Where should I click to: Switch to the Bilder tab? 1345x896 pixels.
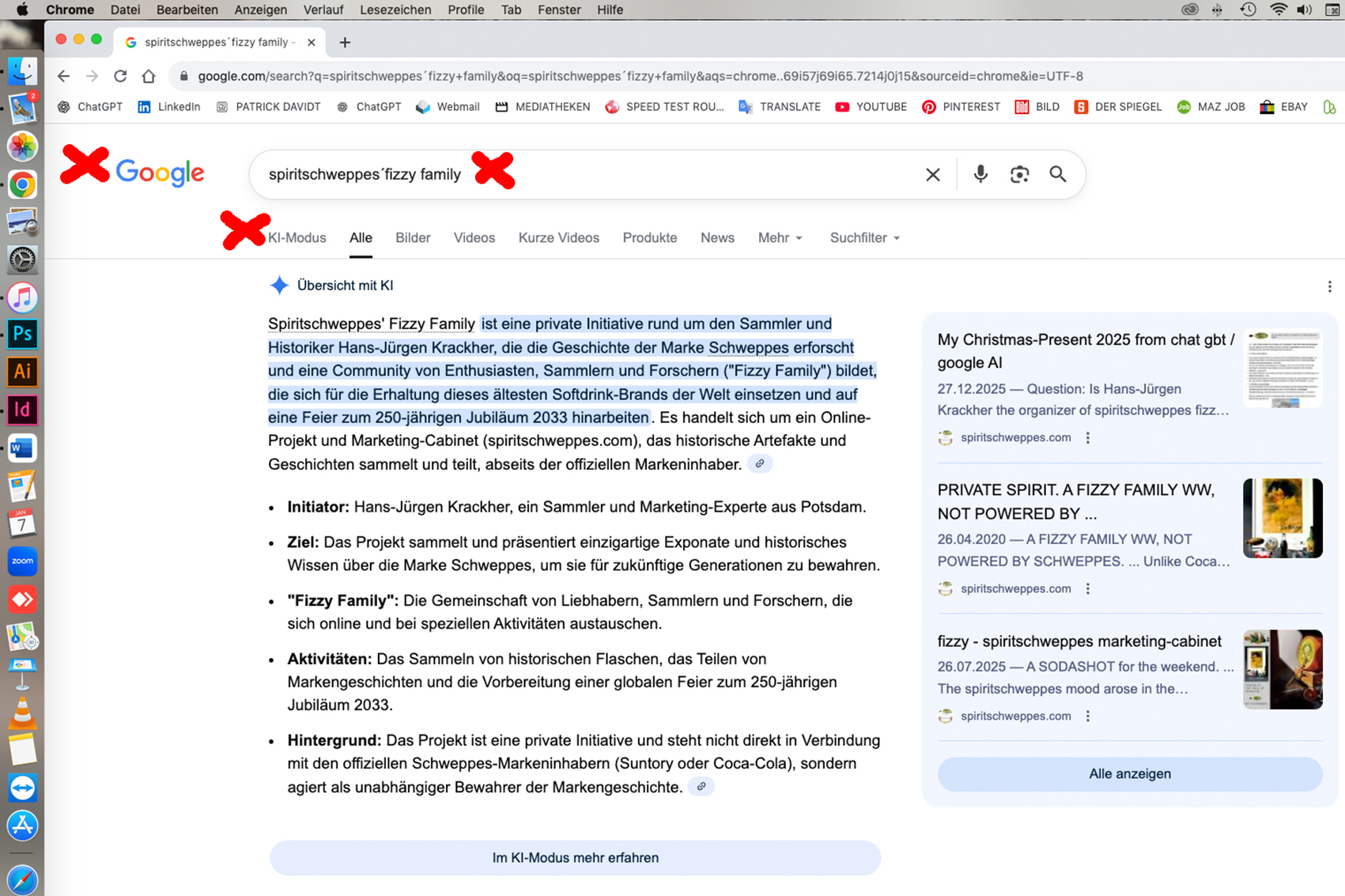click(x=413, y=238)
